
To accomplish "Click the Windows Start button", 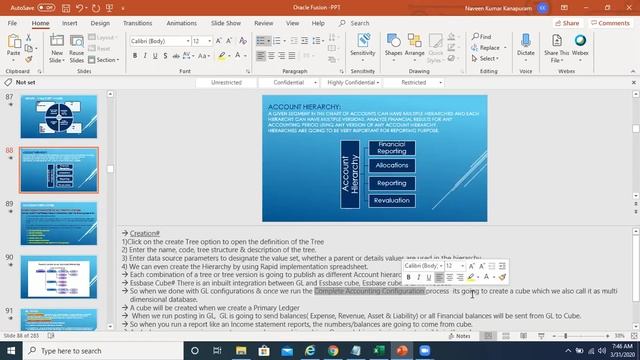I will (x=11, y=351).
